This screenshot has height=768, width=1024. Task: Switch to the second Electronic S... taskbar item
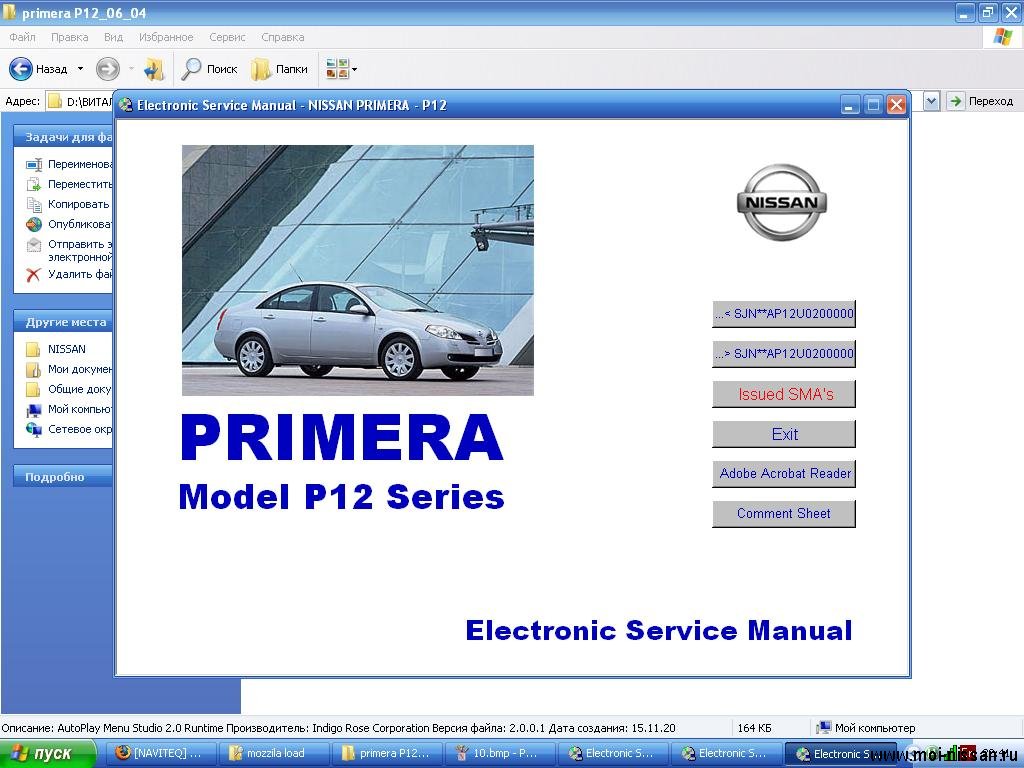pos(726,754)
